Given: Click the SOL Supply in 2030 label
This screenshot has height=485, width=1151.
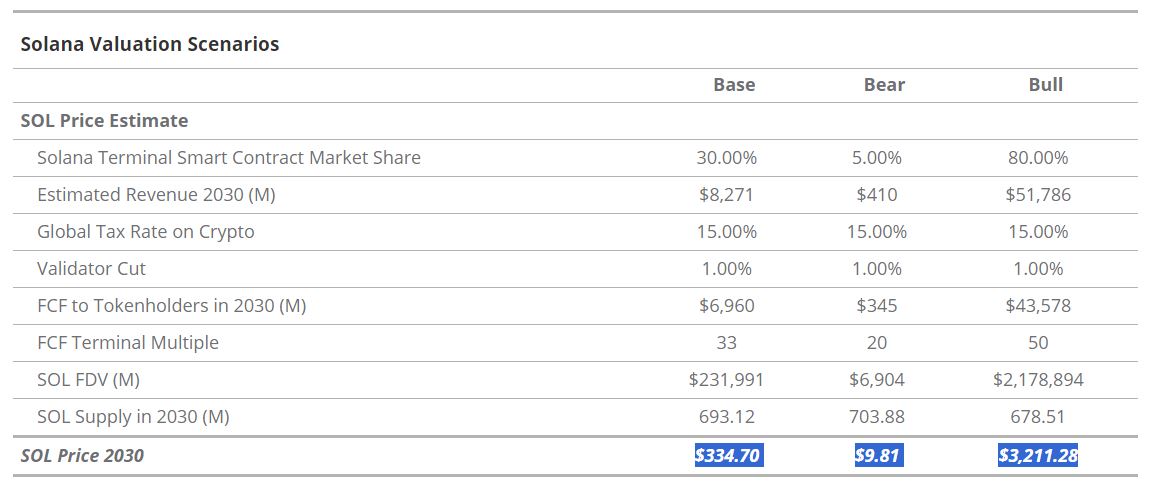Looking at the screenshot, I should 133,417.
